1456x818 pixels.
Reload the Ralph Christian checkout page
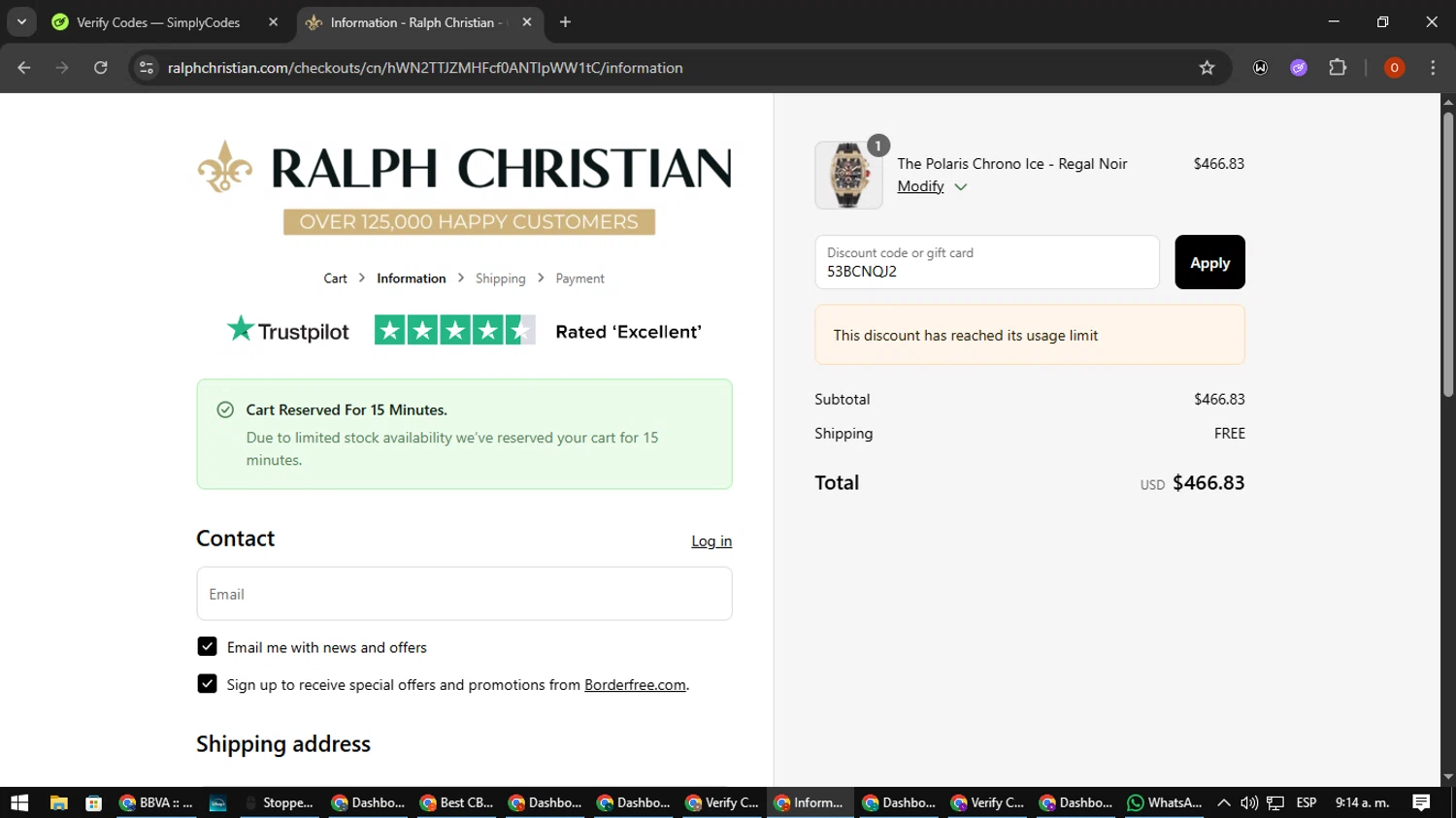coord(101,68)
